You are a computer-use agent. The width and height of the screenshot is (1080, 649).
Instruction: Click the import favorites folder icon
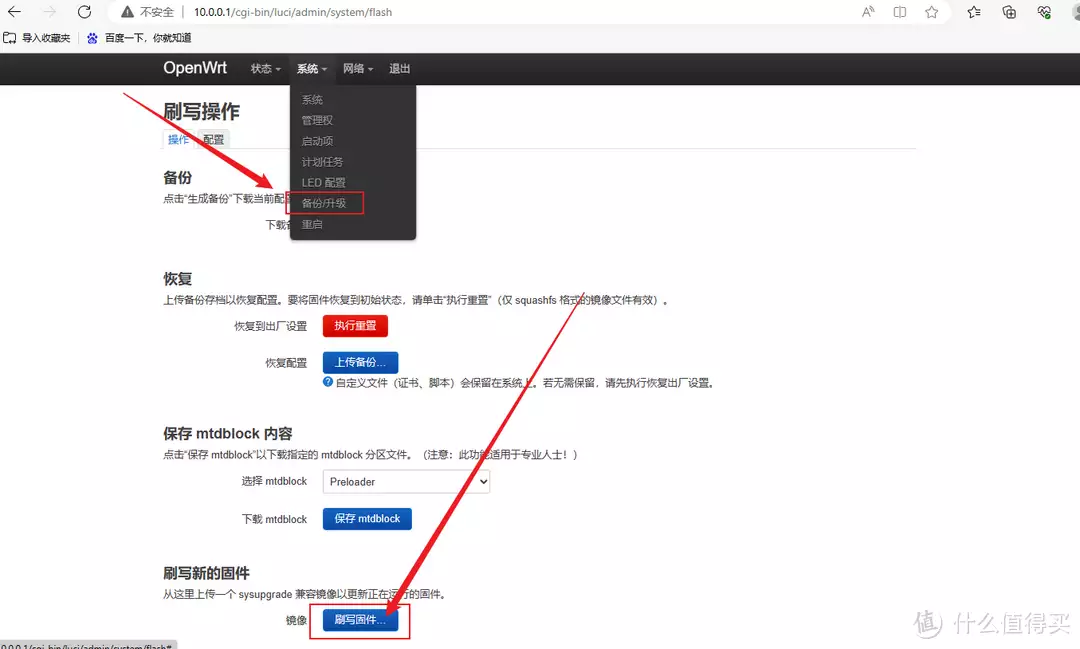point(10,38)
